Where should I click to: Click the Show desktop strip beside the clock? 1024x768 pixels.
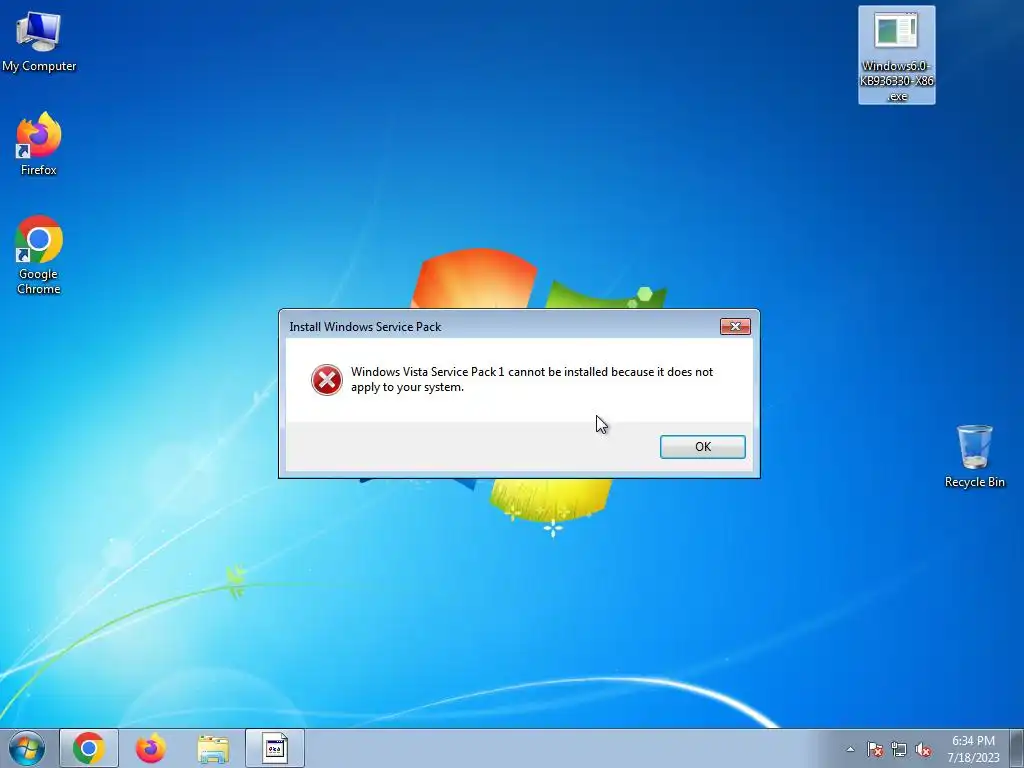1017,748
